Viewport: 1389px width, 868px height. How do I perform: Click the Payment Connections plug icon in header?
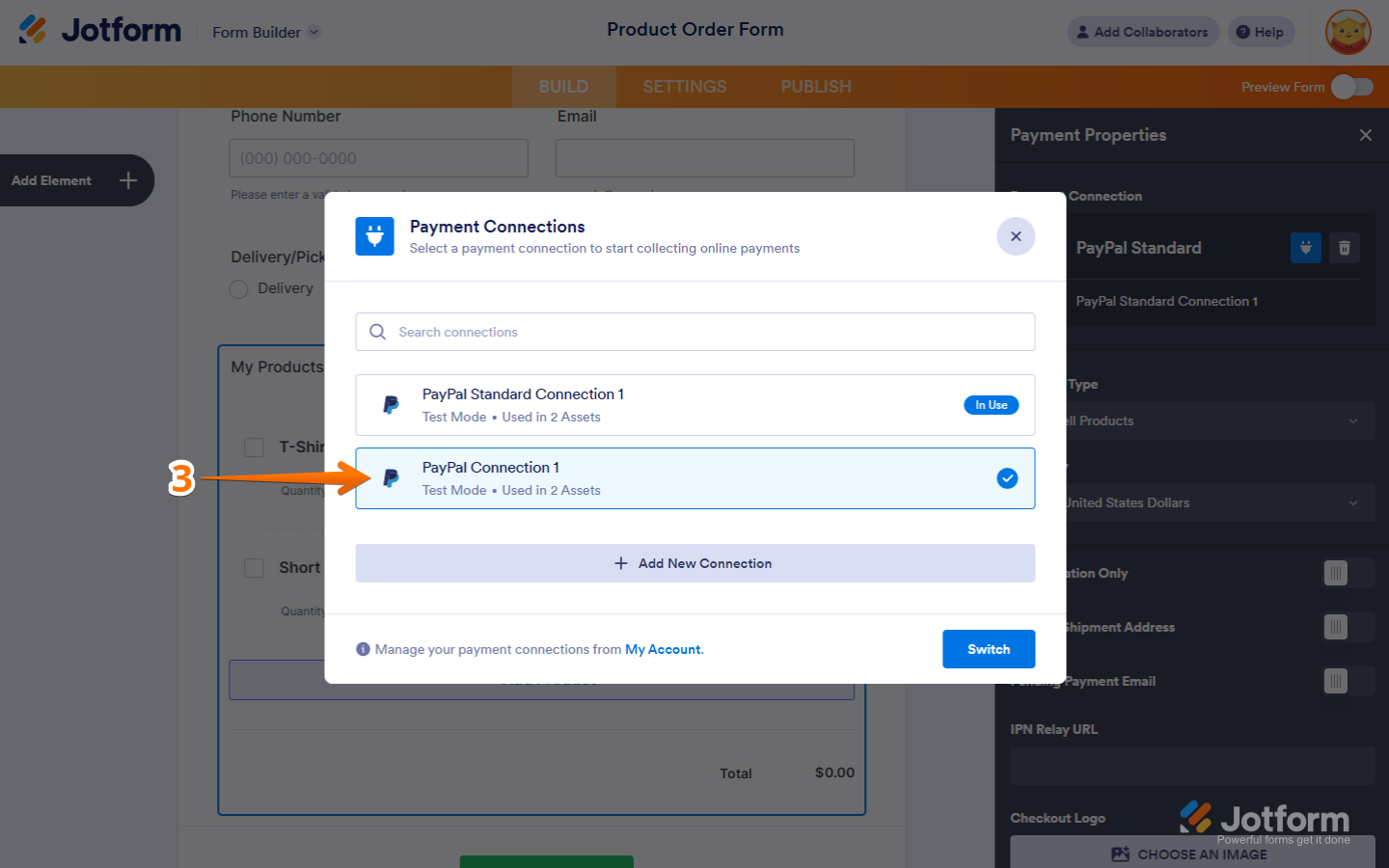click(x=374, y=236)
